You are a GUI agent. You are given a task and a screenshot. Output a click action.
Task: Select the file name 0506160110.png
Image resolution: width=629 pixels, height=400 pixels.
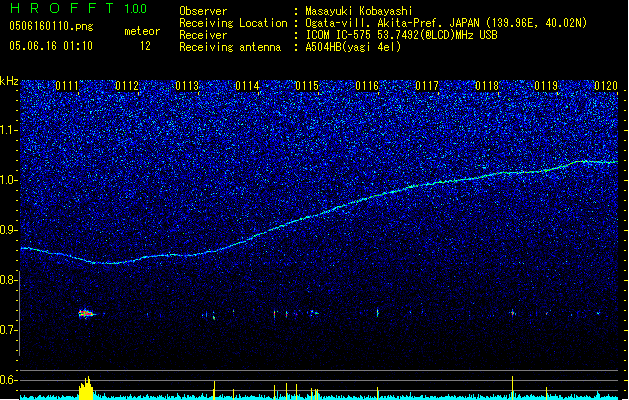pos(51,26)
